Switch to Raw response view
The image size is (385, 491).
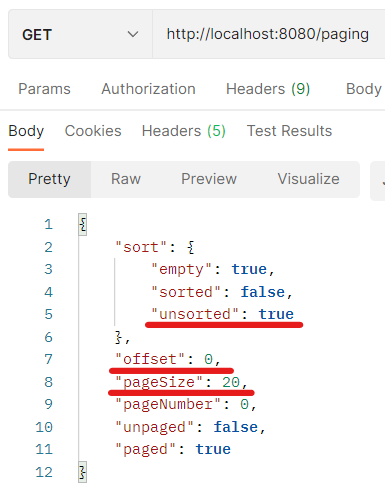coord(126,179)
